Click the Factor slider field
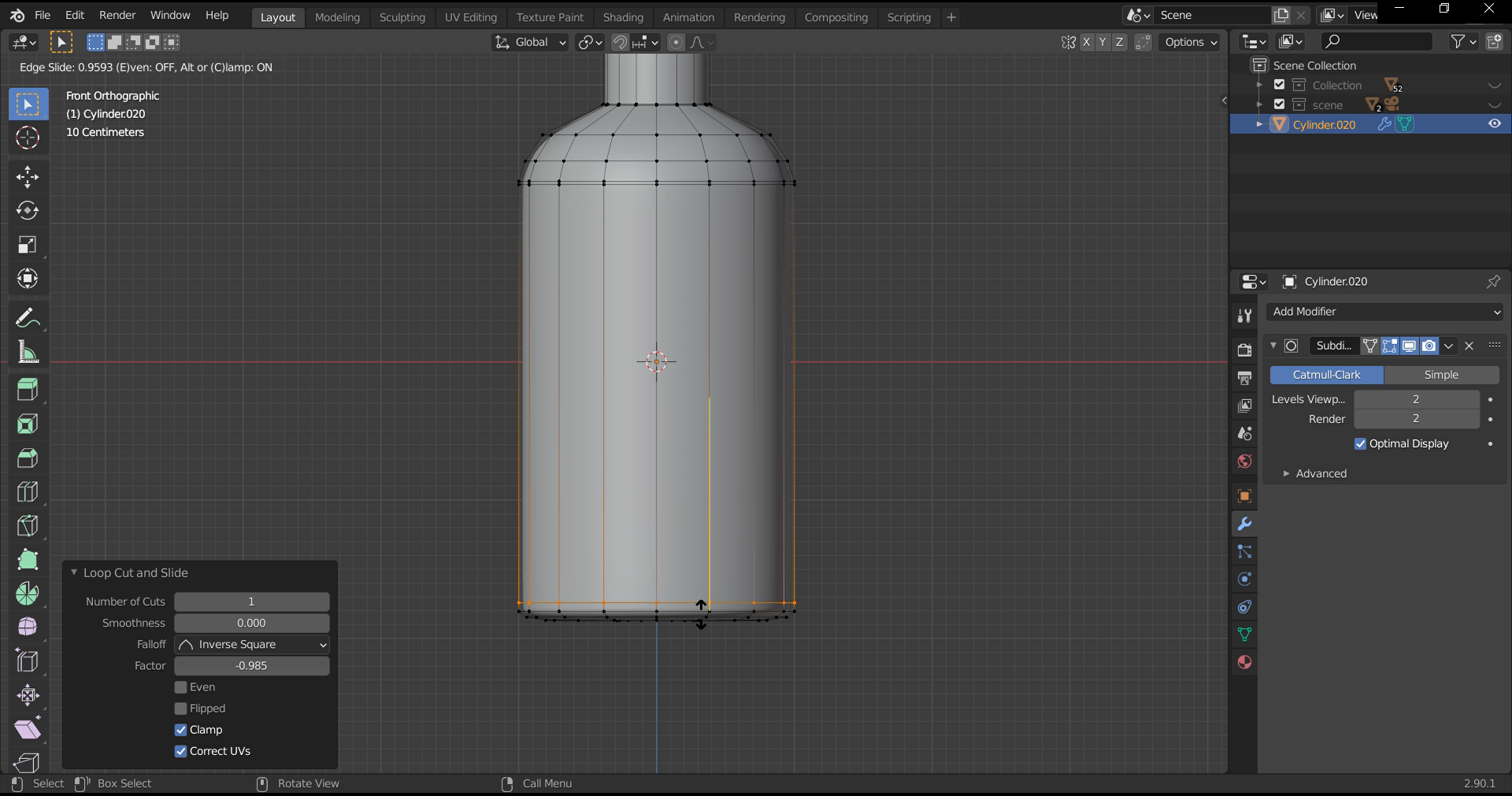Screen dimensions: 1512x796 (252, 666)
